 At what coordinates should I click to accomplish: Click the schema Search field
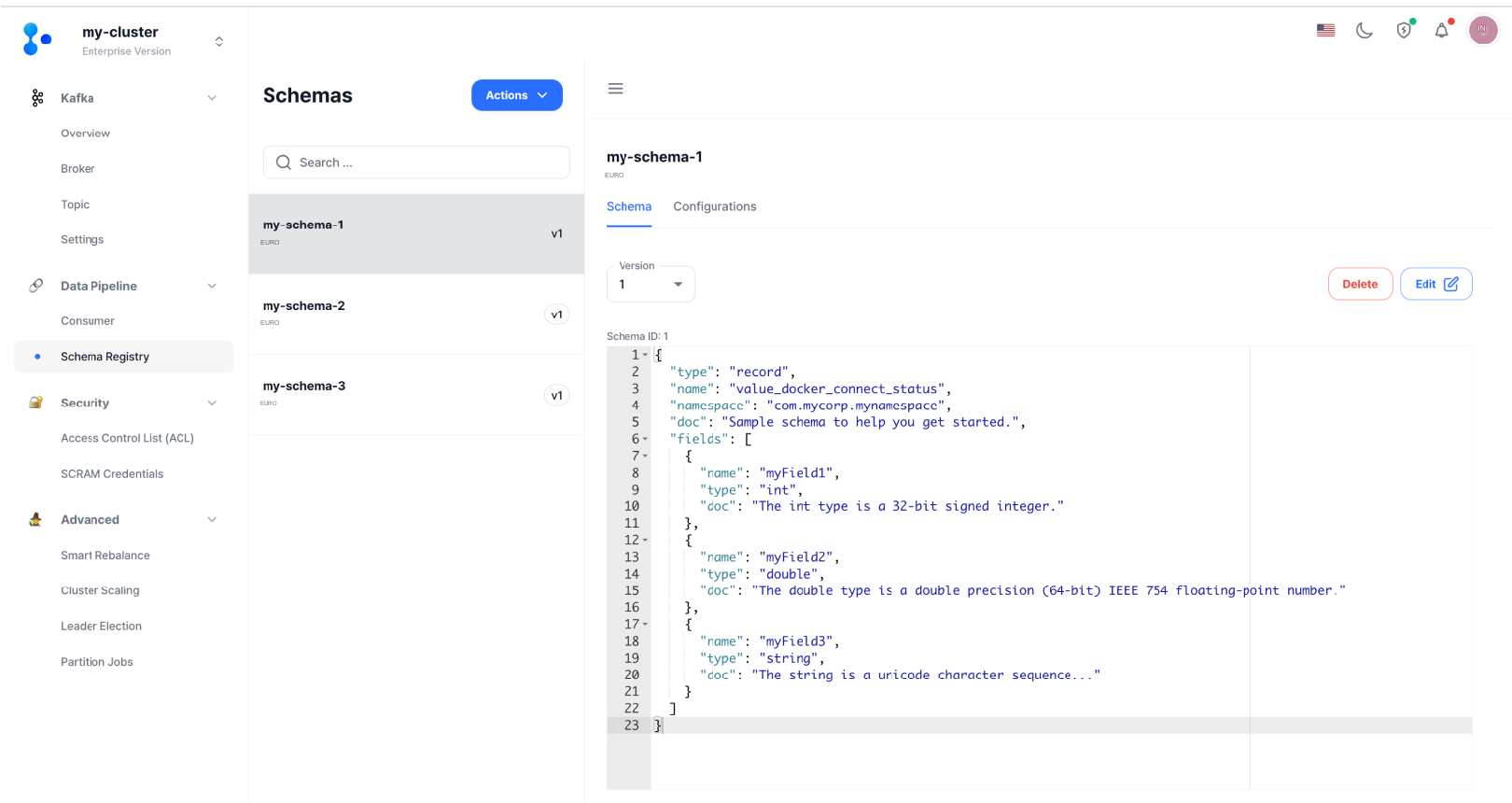click(x=416, y=162)
